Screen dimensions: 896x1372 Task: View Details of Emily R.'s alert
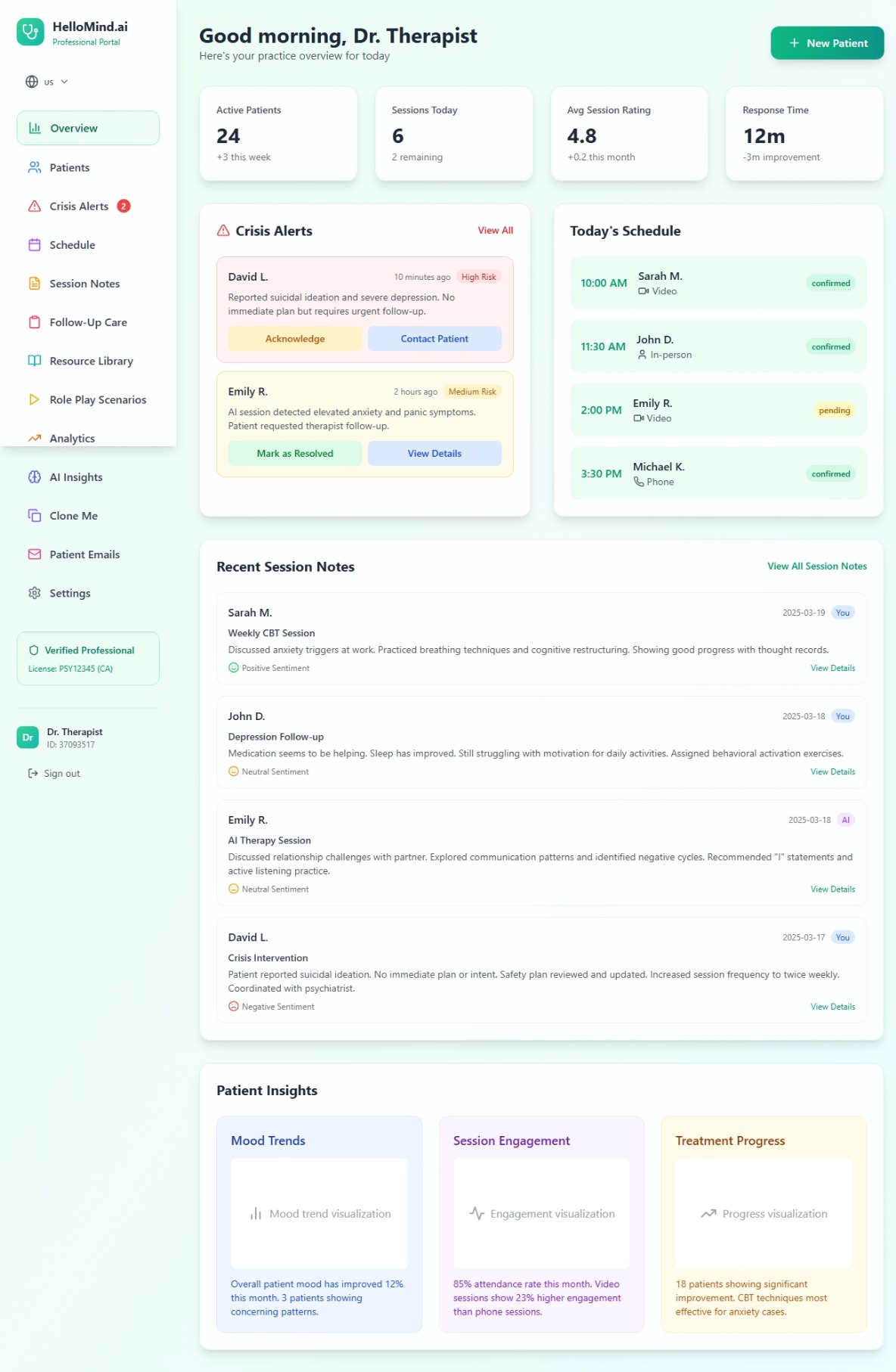pyautogui.click(x=434, y=453)
